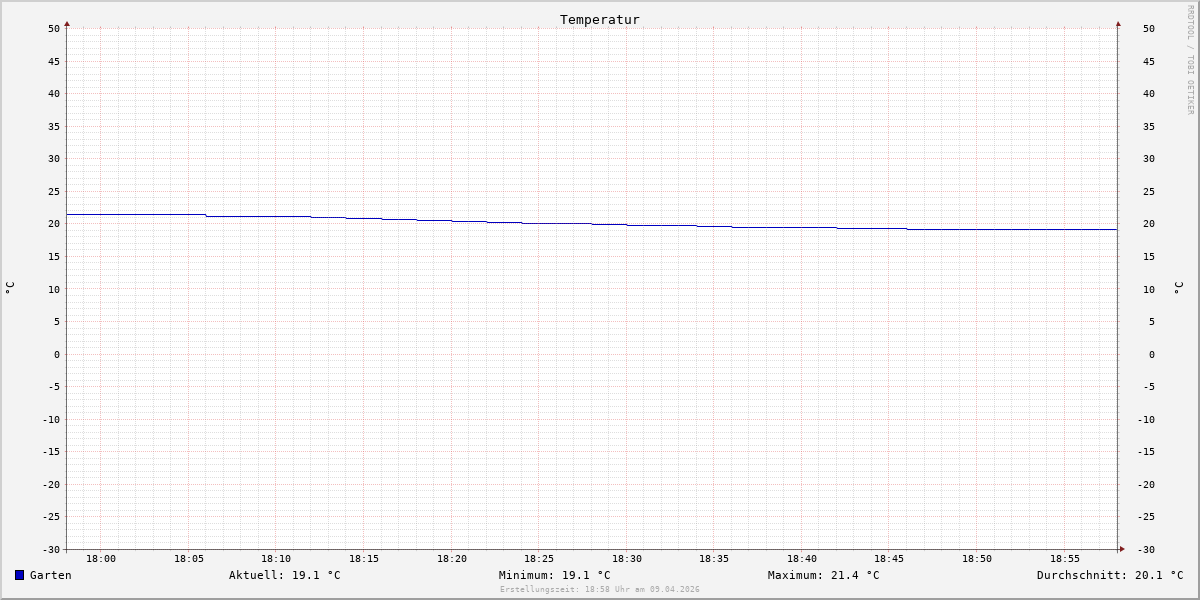Click the Minimum: 19.1 °C reading
Screen dimensions: 1200x600
pyautogui.click(x=555, y=575)
